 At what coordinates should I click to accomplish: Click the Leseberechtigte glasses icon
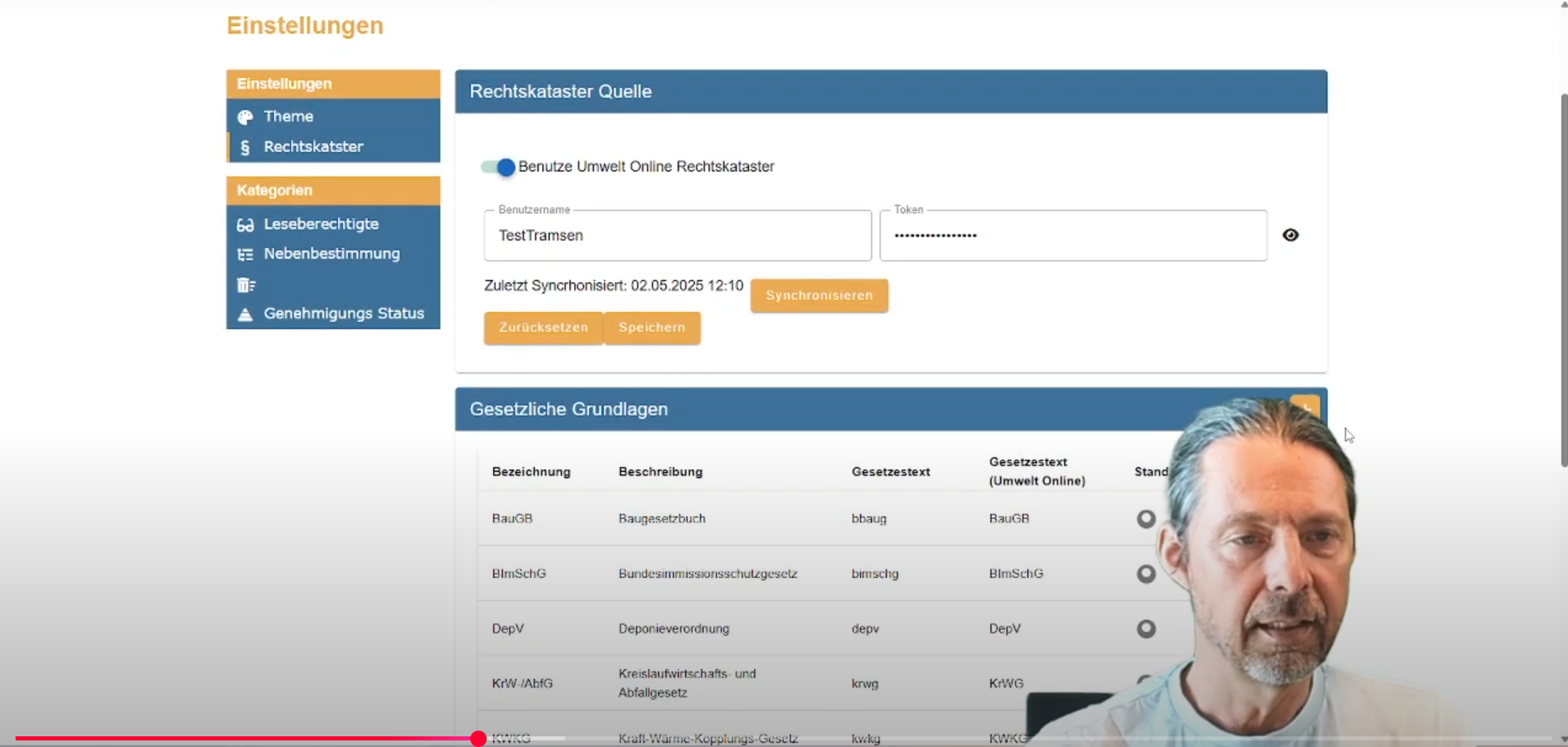tap(245, 225)
